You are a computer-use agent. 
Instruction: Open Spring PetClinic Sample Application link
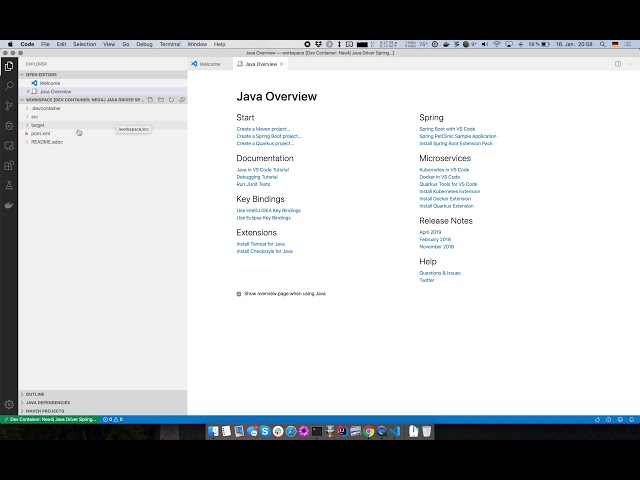[x=458, y=136]
